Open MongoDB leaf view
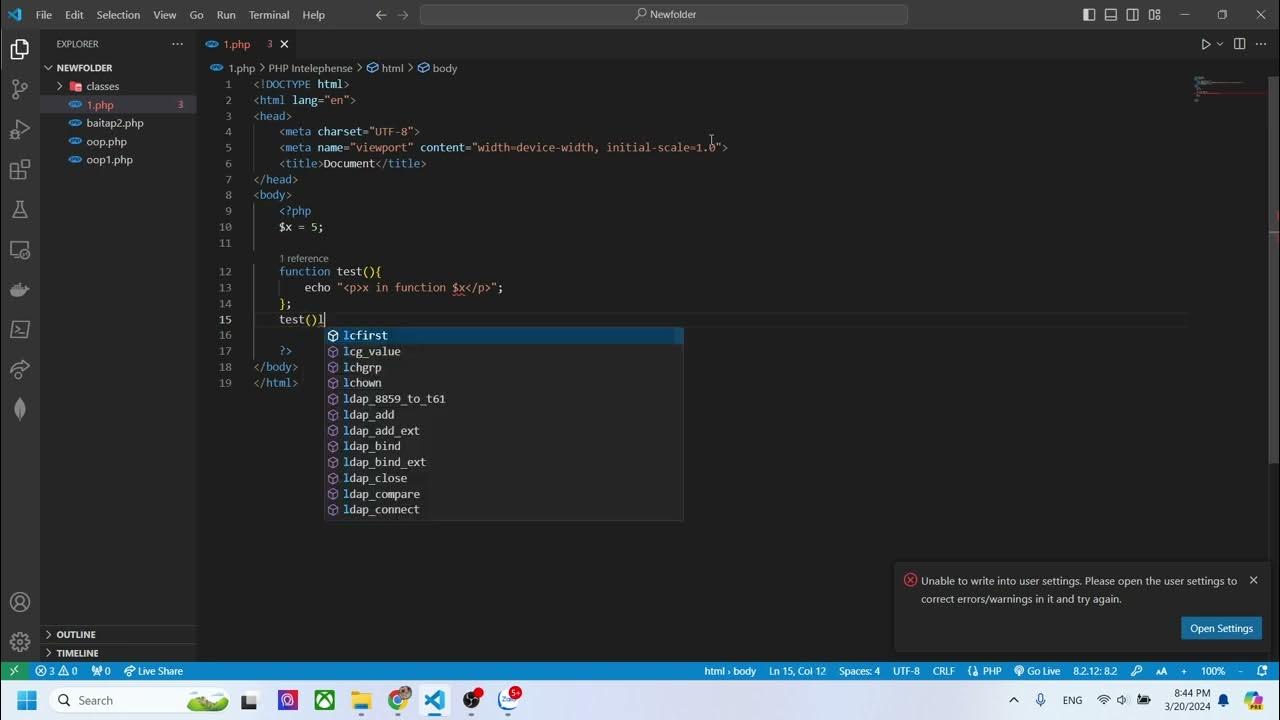 tap(19, 409)
